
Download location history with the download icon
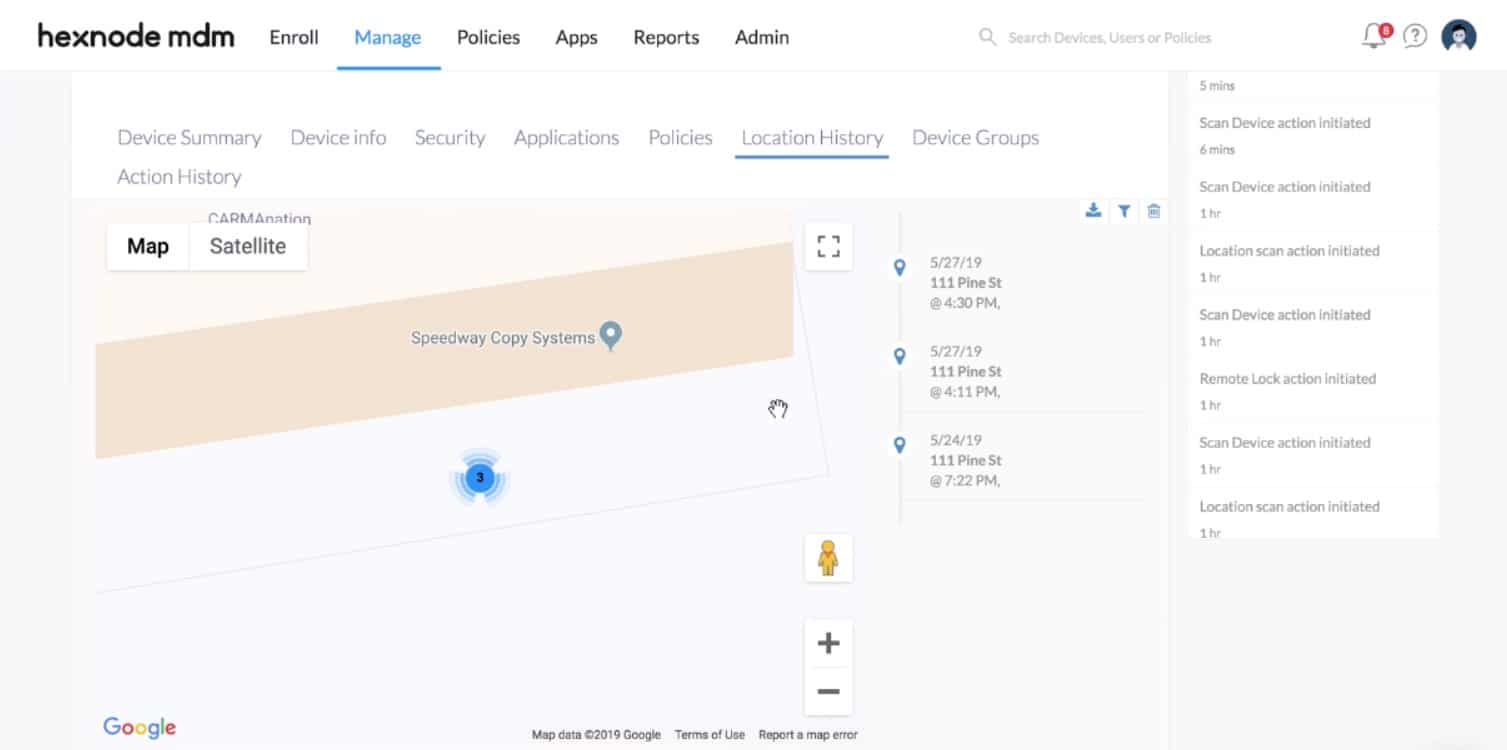coord(1093,210)
